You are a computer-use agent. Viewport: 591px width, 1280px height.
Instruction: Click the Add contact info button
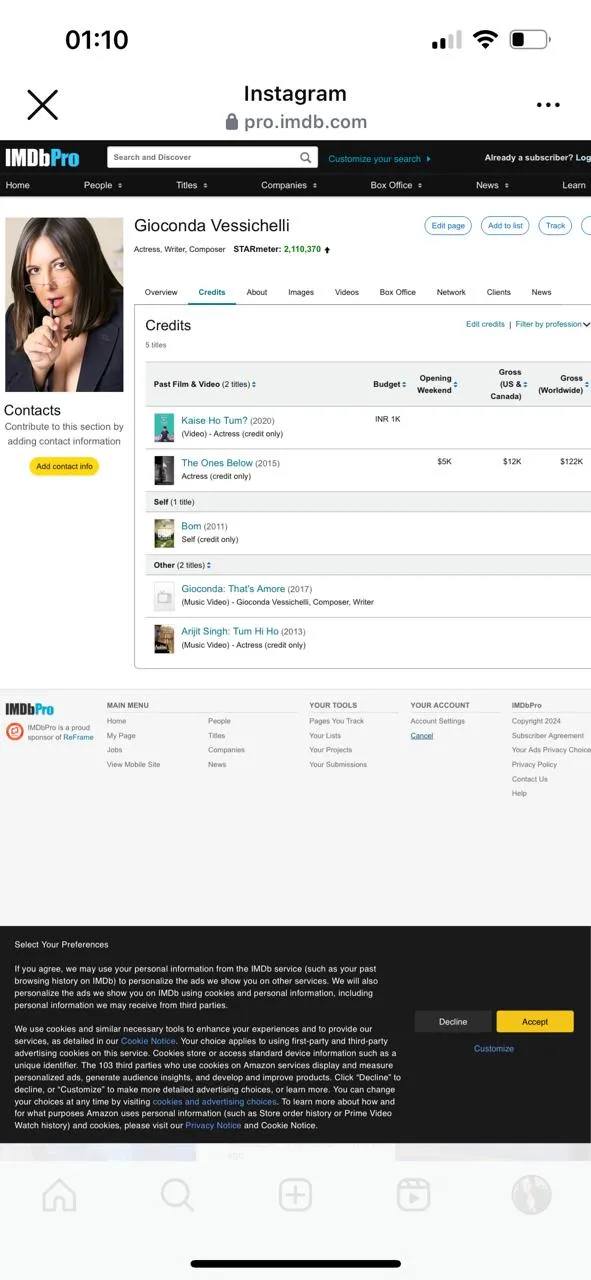pyautogui.click(x=64, y=466)
